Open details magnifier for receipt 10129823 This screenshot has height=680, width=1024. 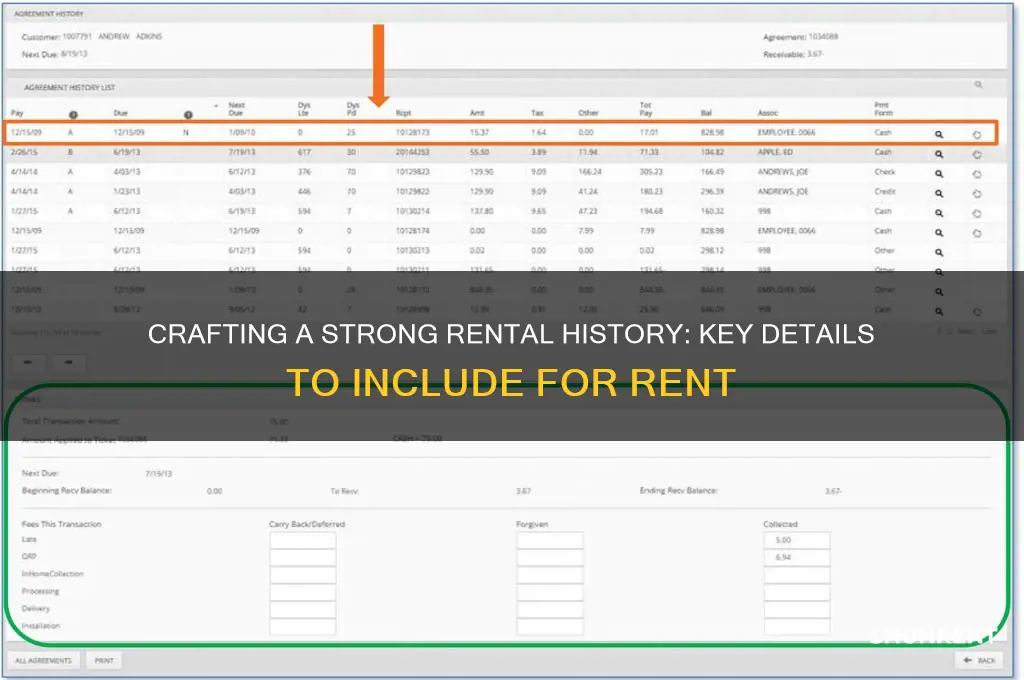(x=938, y=174)
